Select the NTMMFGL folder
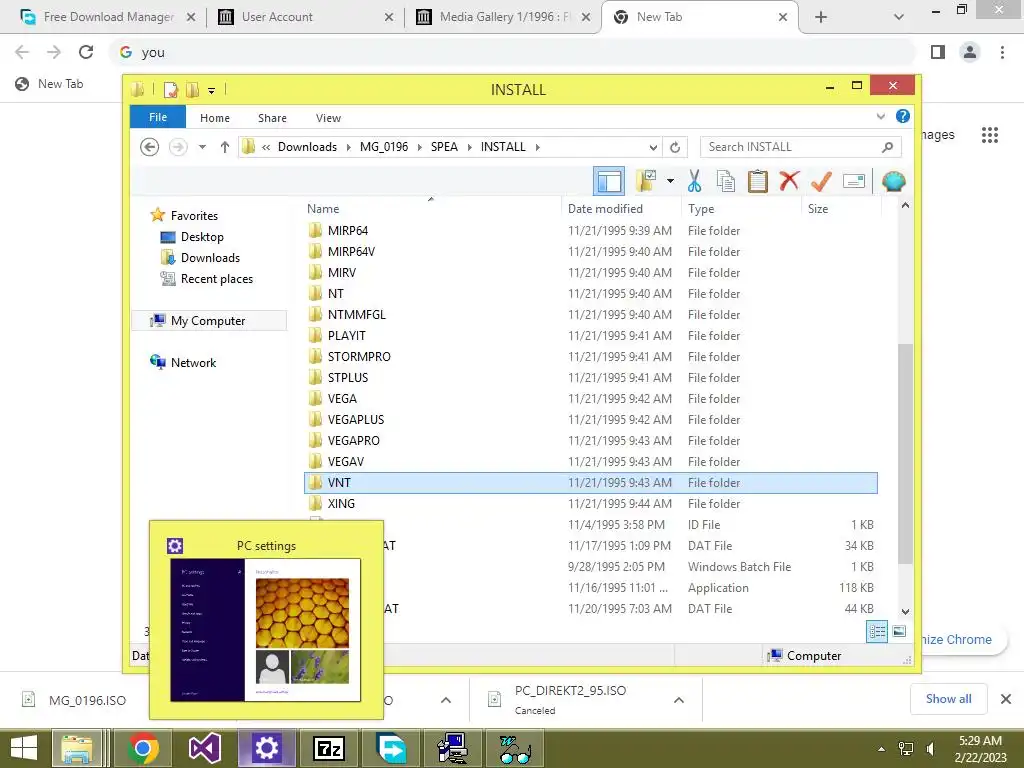 point(590,314)
